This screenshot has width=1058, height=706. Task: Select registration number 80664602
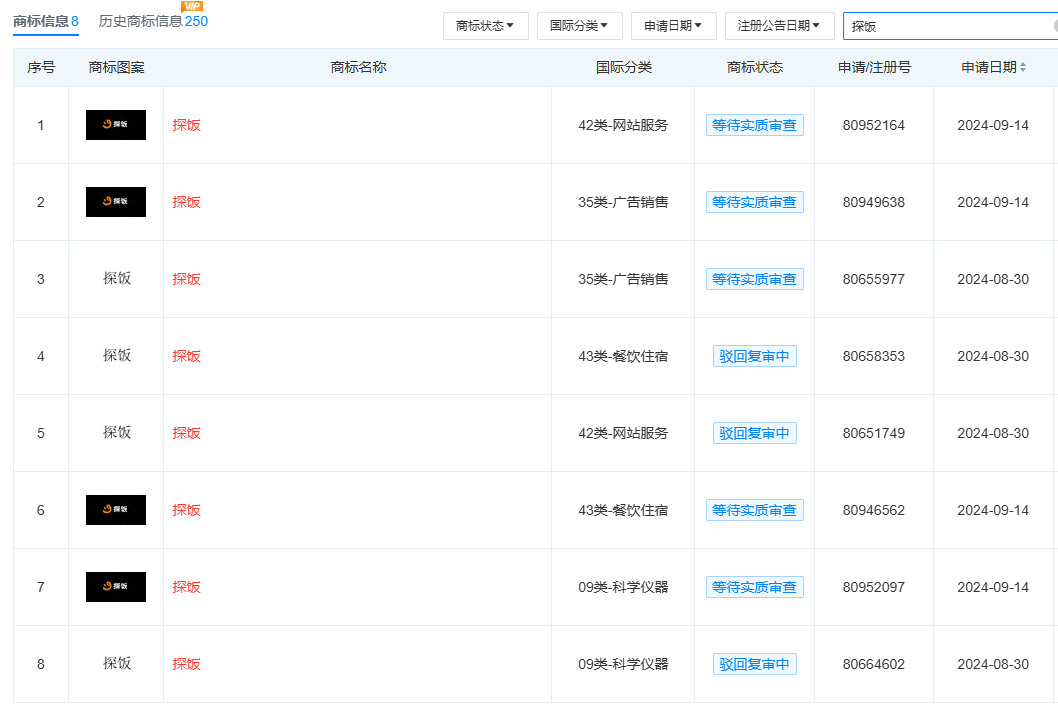pyautogui.click(x=874, y=663)
